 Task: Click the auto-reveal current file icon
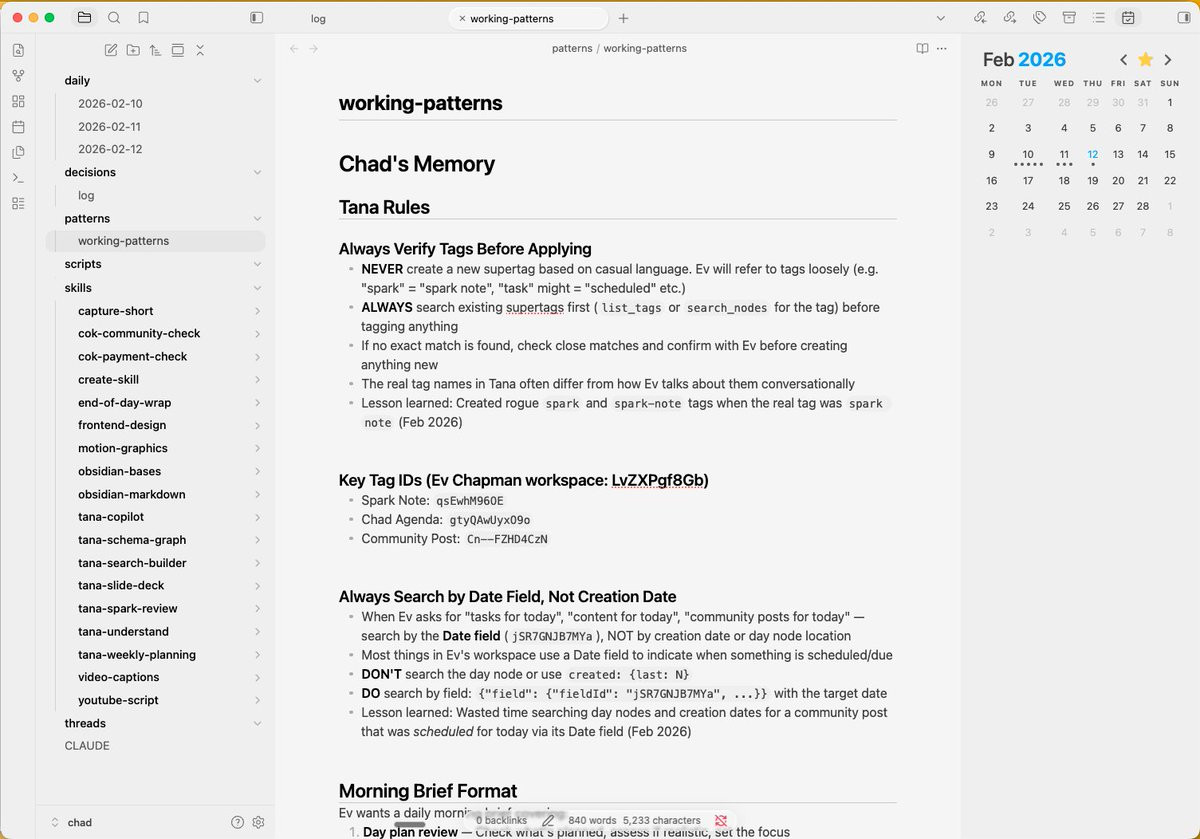click(177, 50)
